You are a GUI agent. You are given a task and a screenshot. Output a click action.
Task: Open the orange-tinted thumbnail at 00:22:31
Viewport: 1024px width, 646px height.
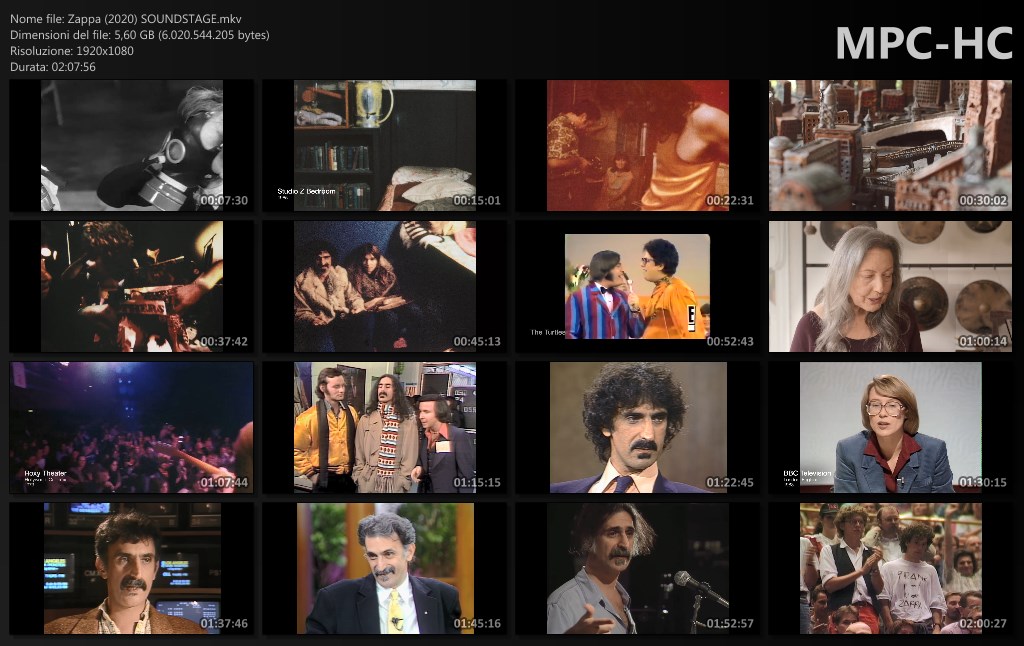tap(638, 146)
